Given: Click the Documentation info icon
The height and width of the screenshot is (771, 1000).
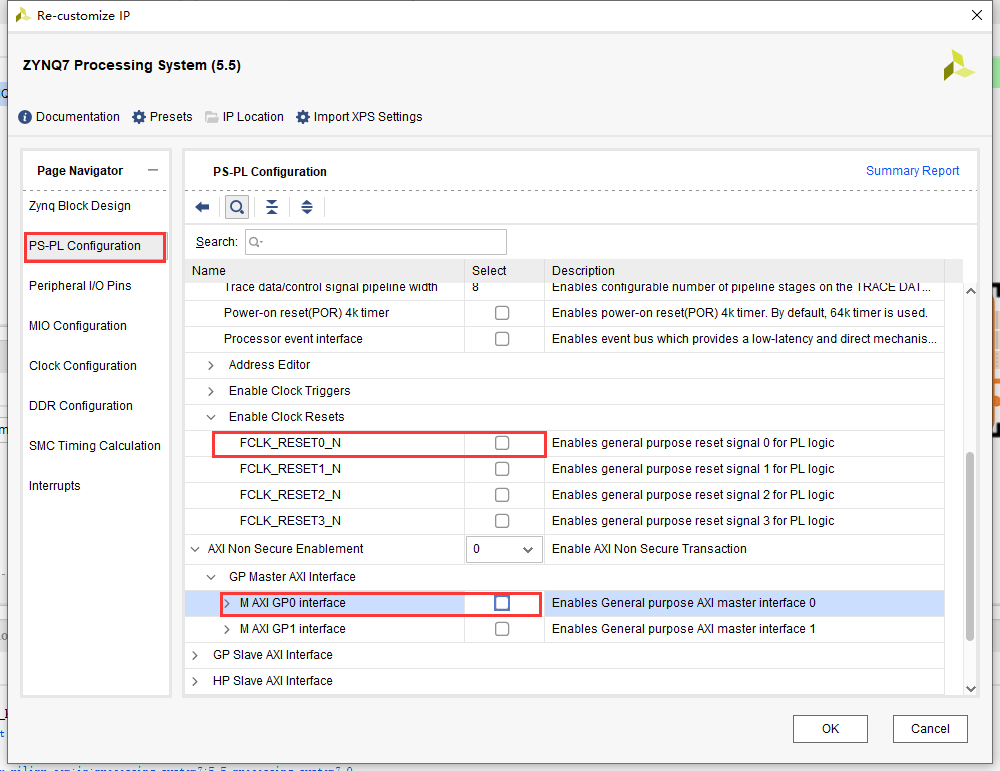Looking at the screenshot, I should (25, 117).
